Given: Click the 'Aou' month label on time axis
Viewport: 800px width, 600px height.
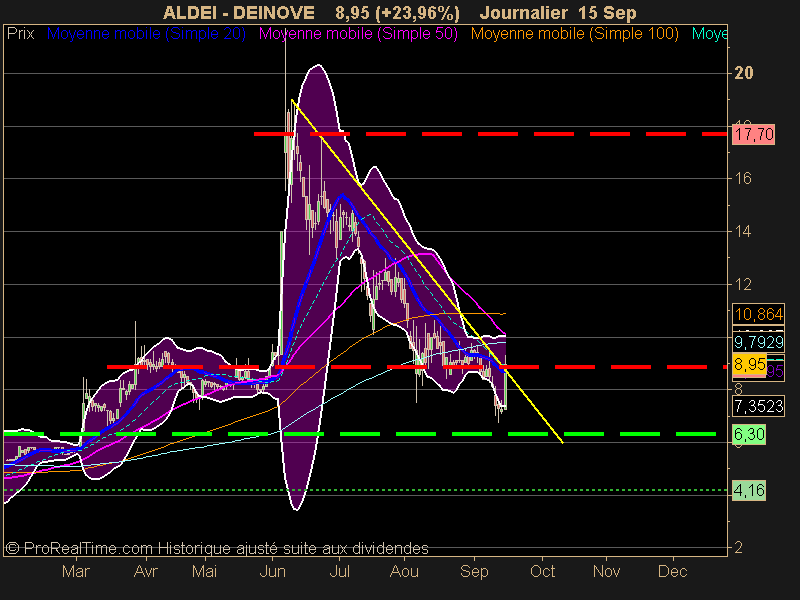Looking at the screenshot, I should tap(404, 571).
